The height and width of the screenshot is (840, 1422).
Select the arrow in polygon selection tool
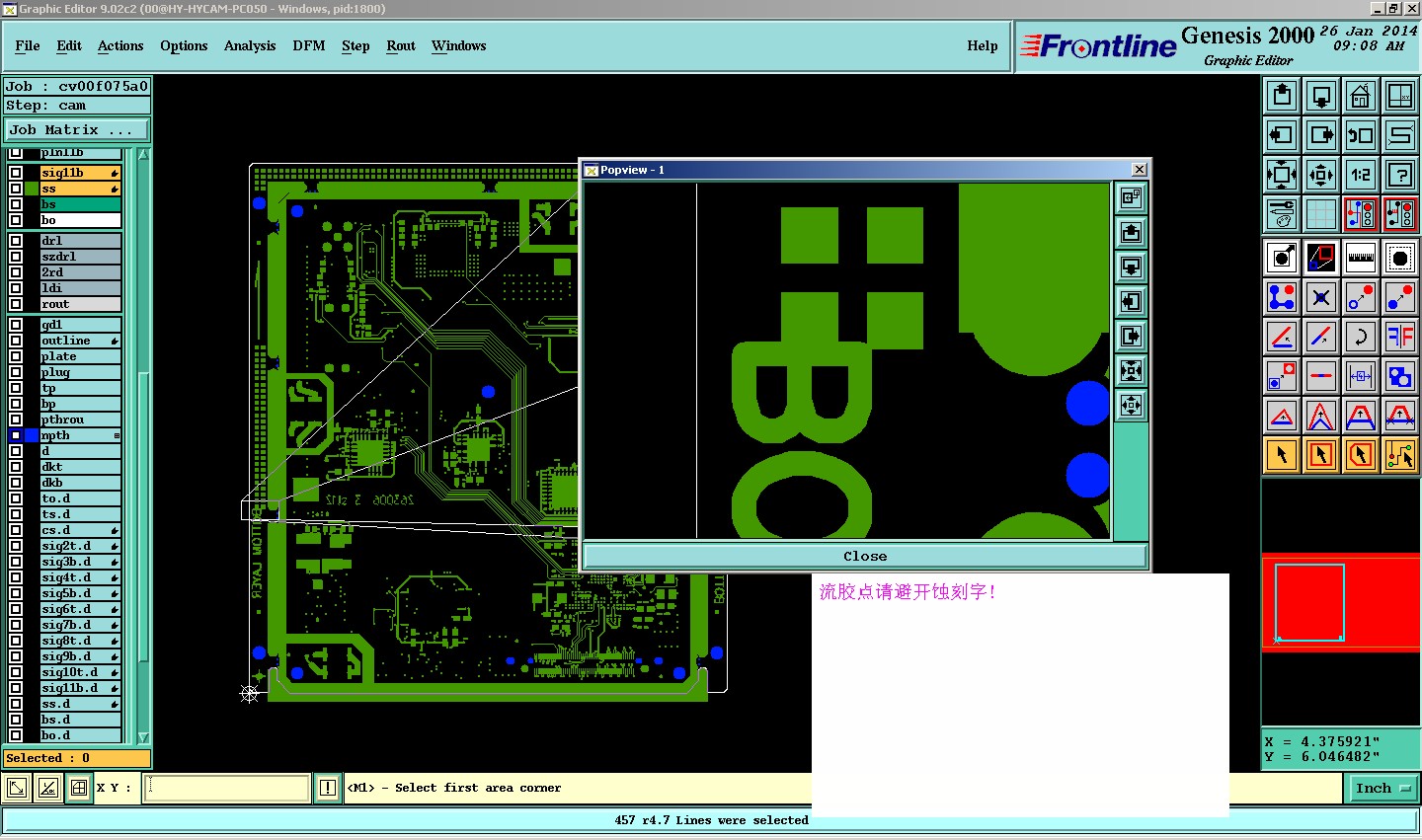1361,455
